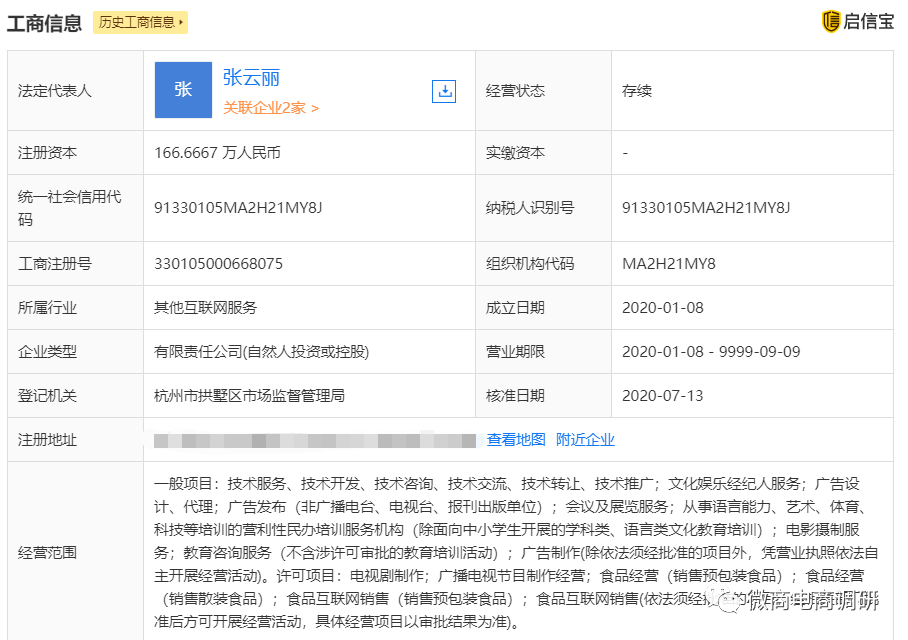The height and width of the screenshot is (640, 908).
Task: Open the 附近企业 link
Action: pyautogui.click(x=585, y=440)
